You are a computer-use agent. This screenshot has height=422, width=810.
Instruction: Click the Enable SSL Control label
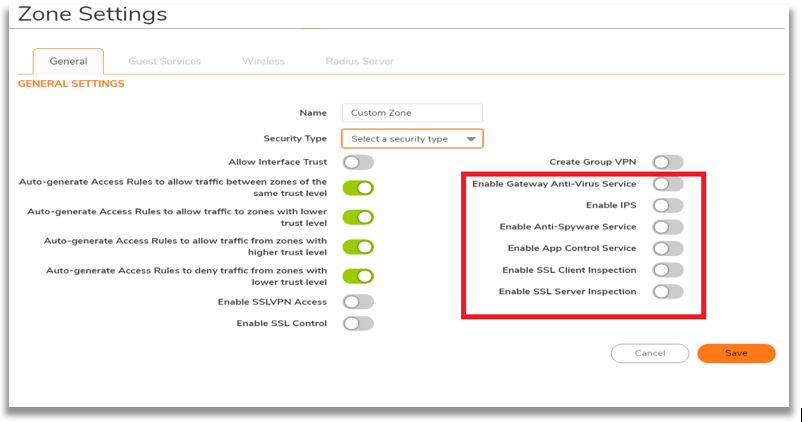[282, 323]
